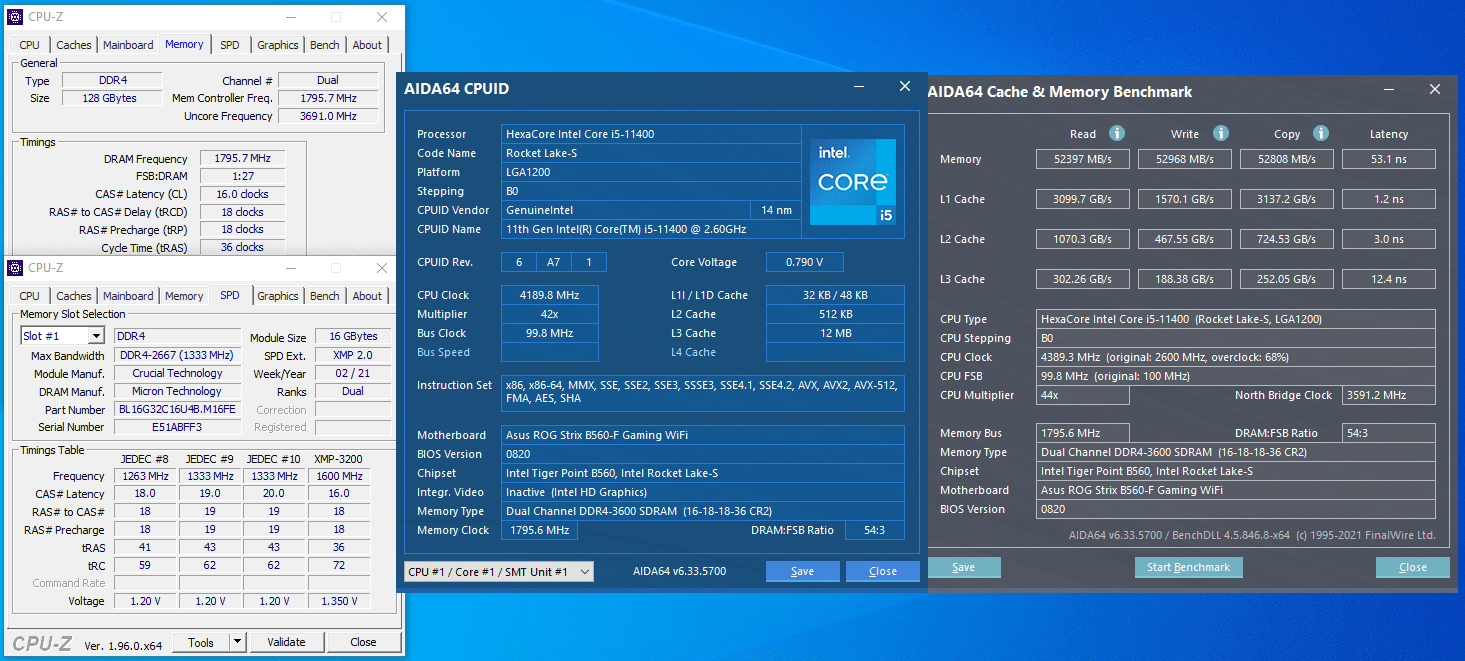Click the Memory Write value 52968 MB/s

1185,159
